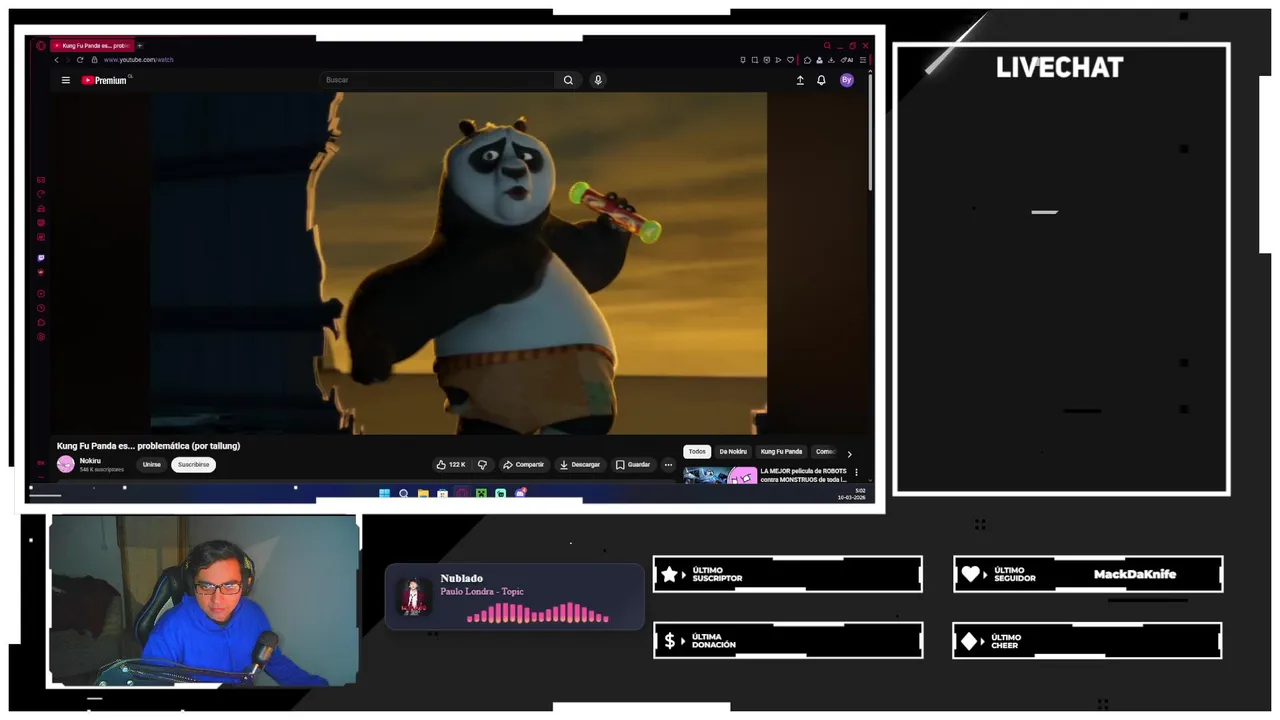Screen dimensions: 1280x720
Task: Click the Compartir share button
Action: pos(523,465)
